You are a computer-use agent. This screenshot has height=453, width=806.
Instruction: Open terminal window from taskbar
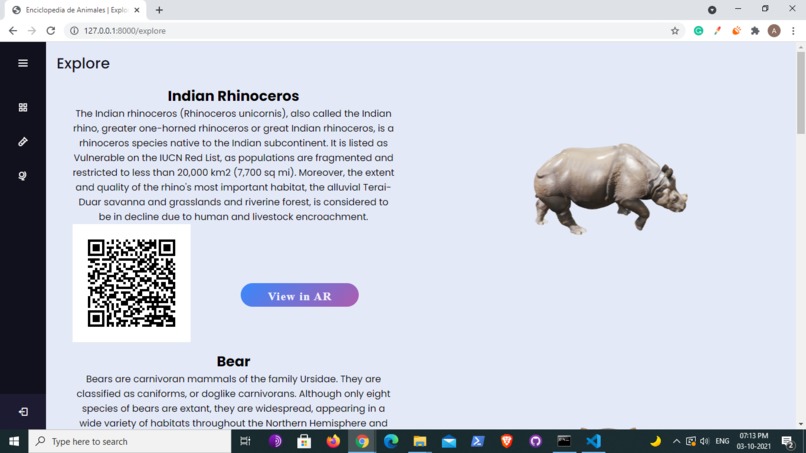(x=564, y=441)
